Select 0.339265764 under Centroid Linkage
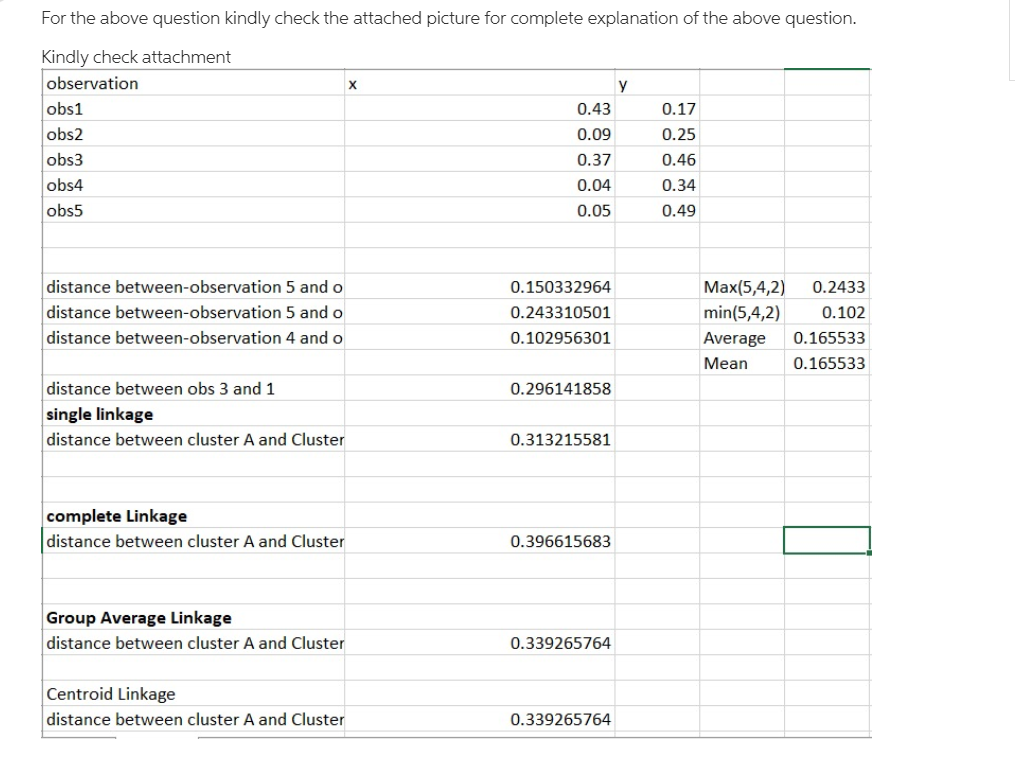This screenshot has width=1015, height=762. coord(480,719)
